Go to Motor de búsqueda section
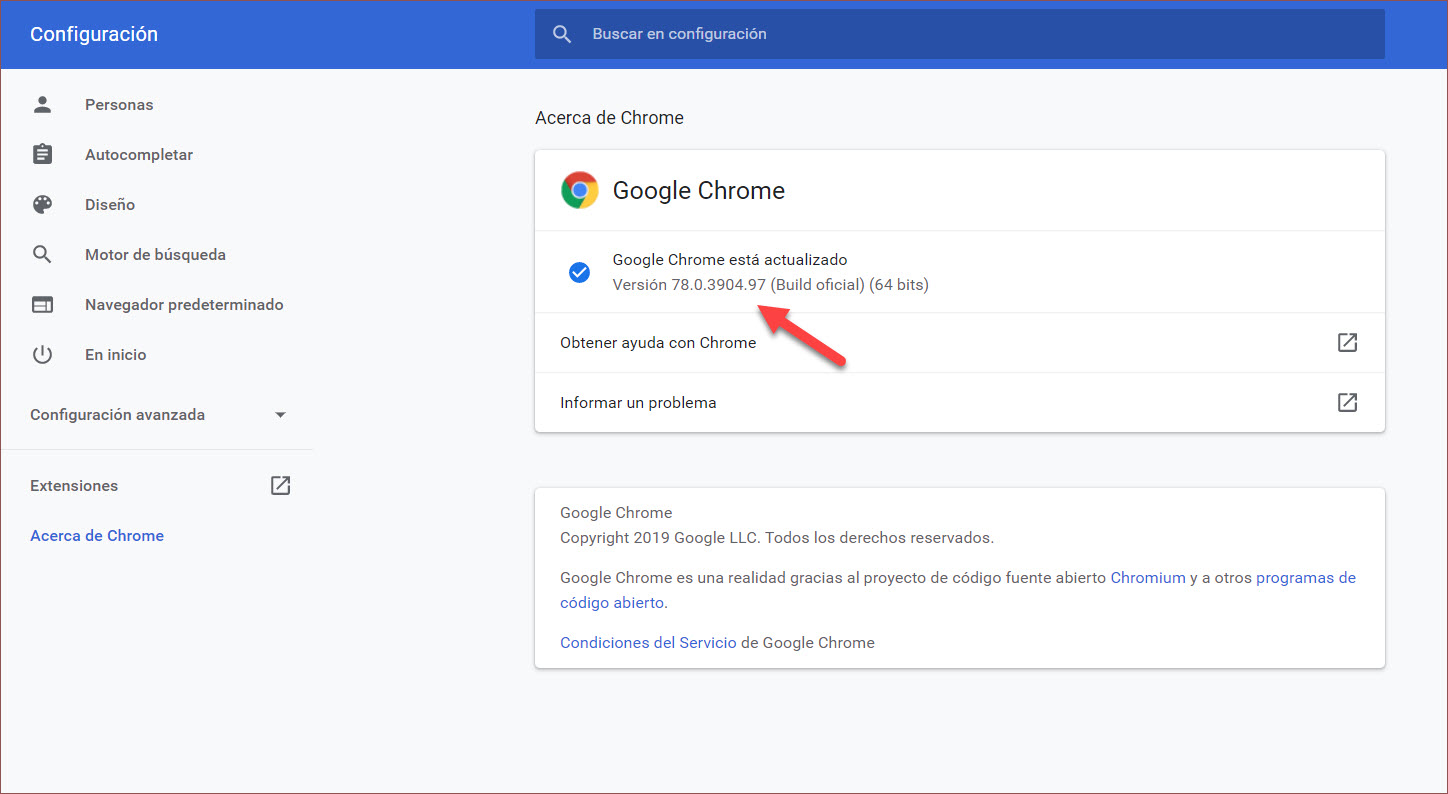This screenshot has height=794, width=1448. click(x=155, y=254)
